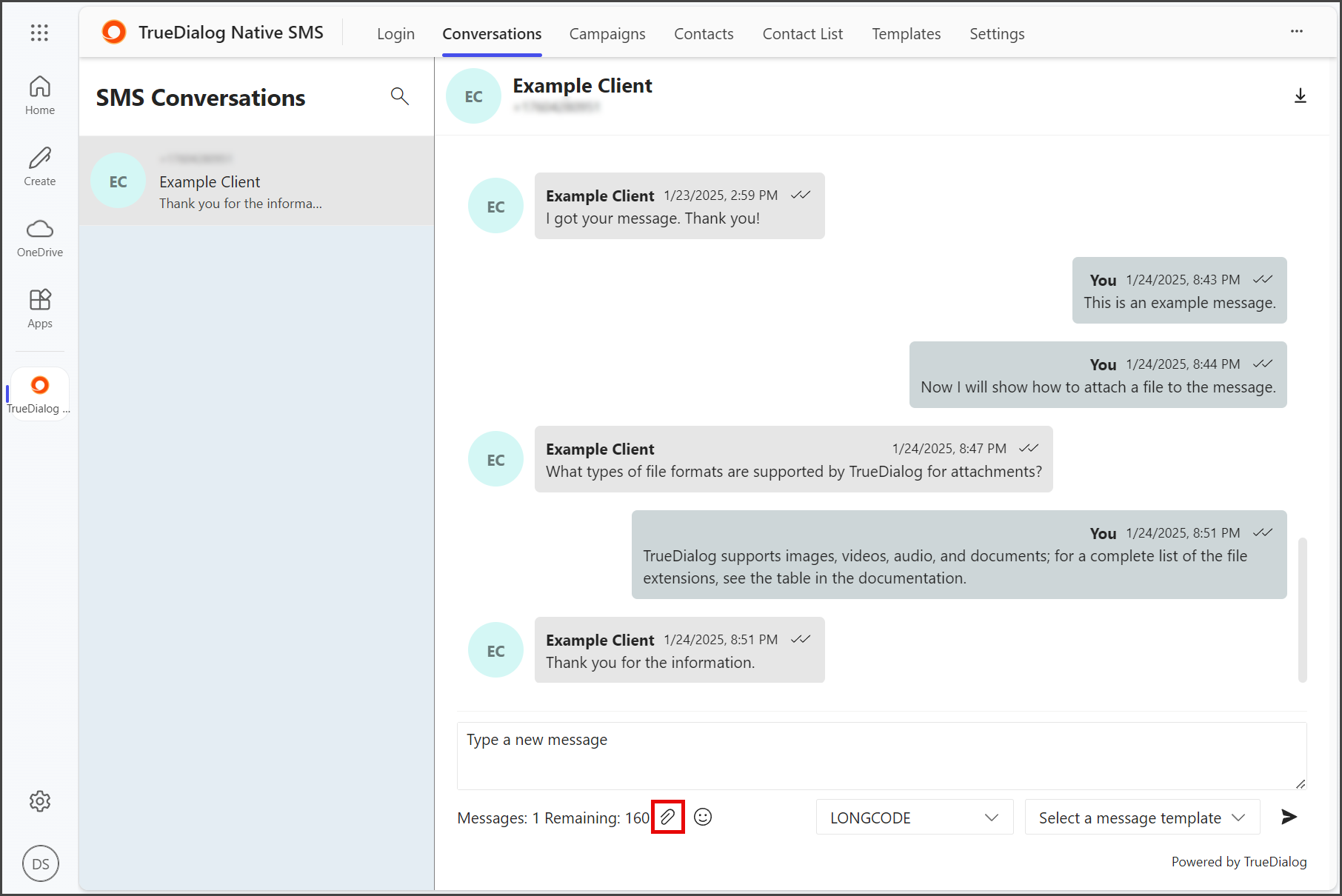Open the Contact List tab
The height and width of the screenshot is (896, 1342).
point(803,34)
